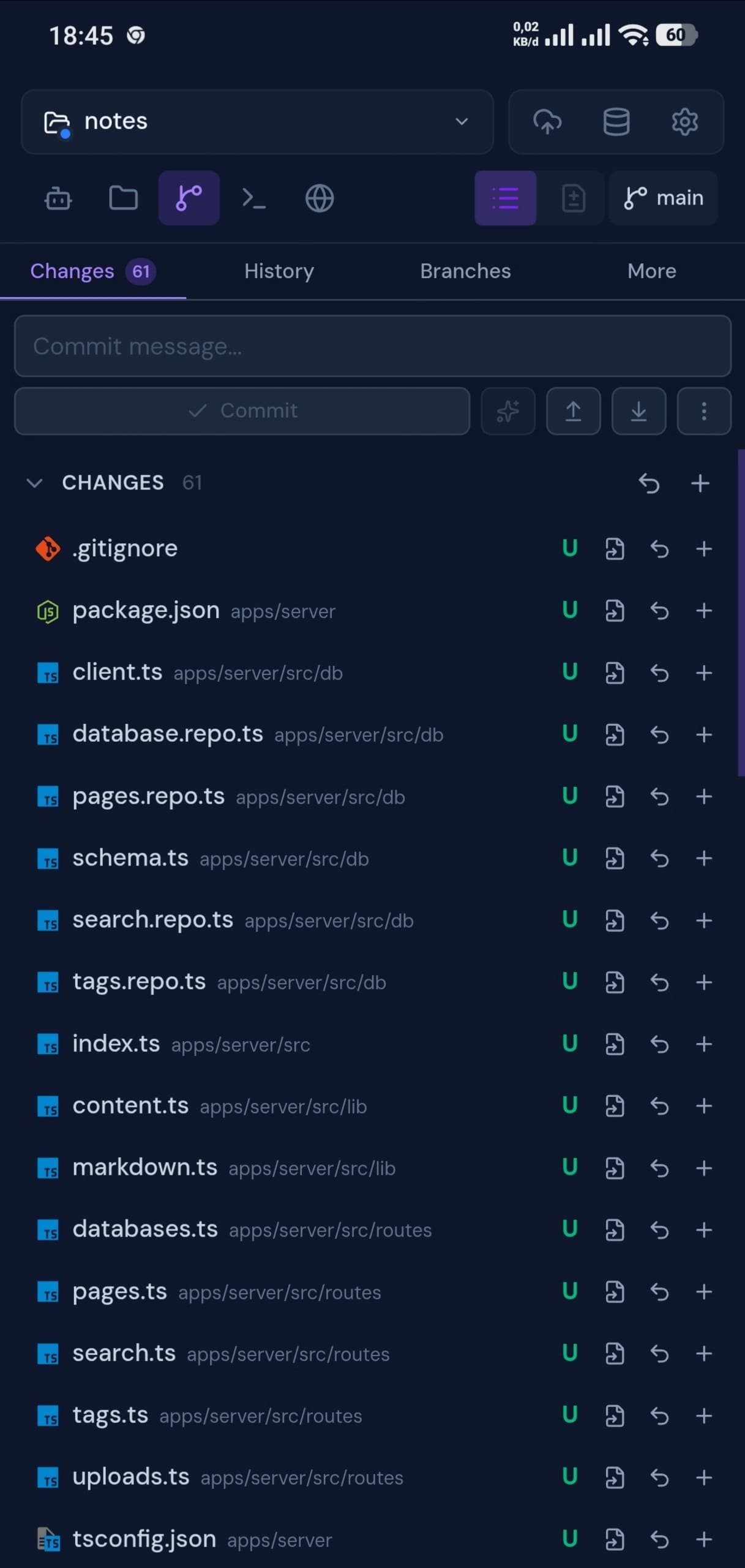The image size is (745, 1568).
Task: Focus the Commit message field
Action: click(x=373, y=346)
